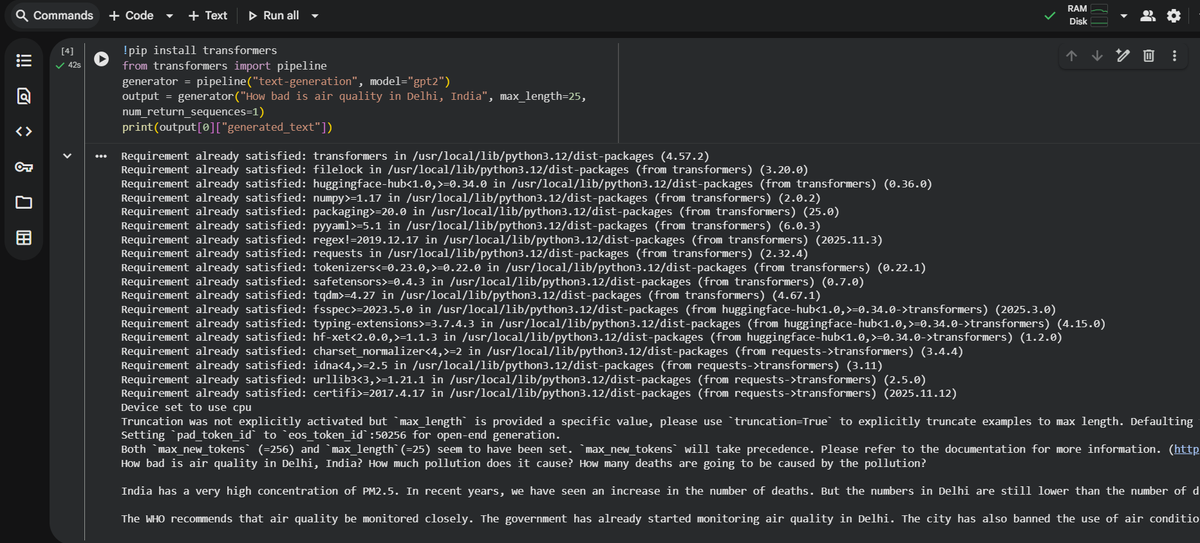Screen dimensions: 1200x543
Task: Open the Commands search palette
Action: click(x=55, y=15)
